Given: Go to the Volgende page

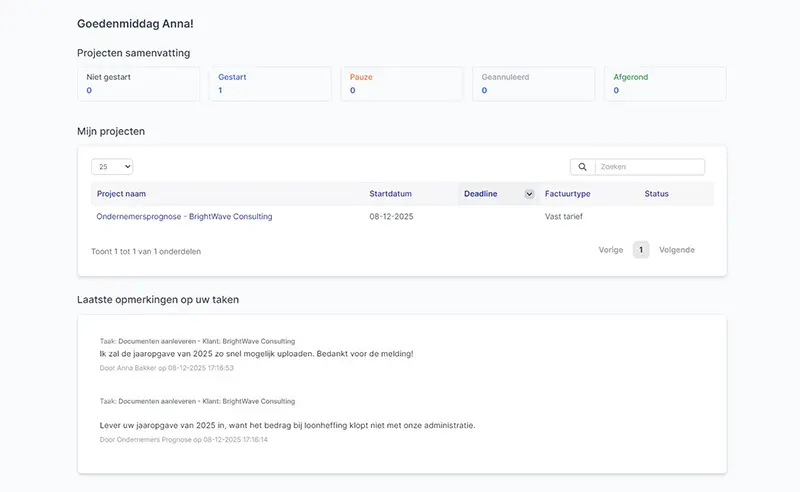Looking at the screenshot, I should pos(676,250).
